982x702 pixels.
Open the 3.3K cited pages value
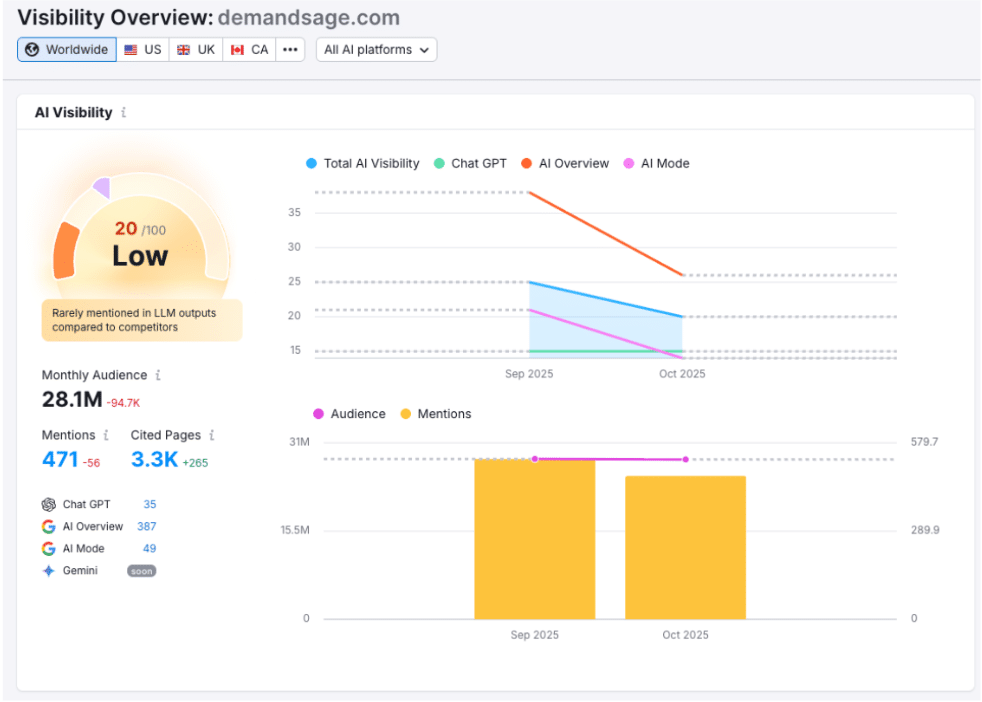coord(155,459)
